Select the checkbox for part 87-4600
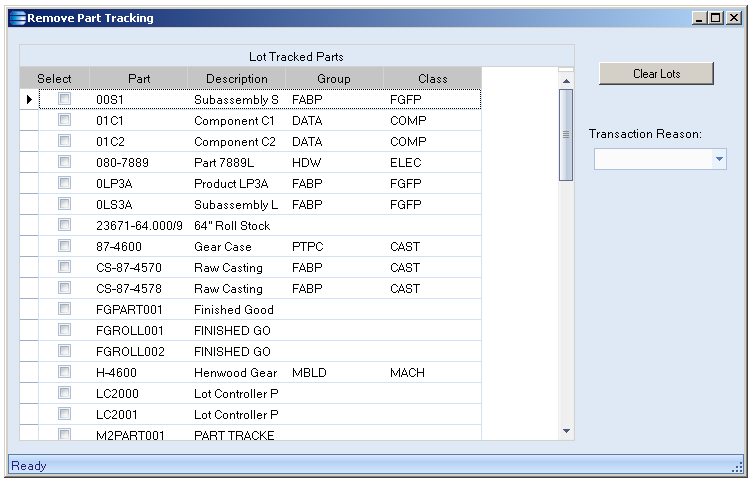This screenshot has height=482, width=753. [x=64, y=246]
